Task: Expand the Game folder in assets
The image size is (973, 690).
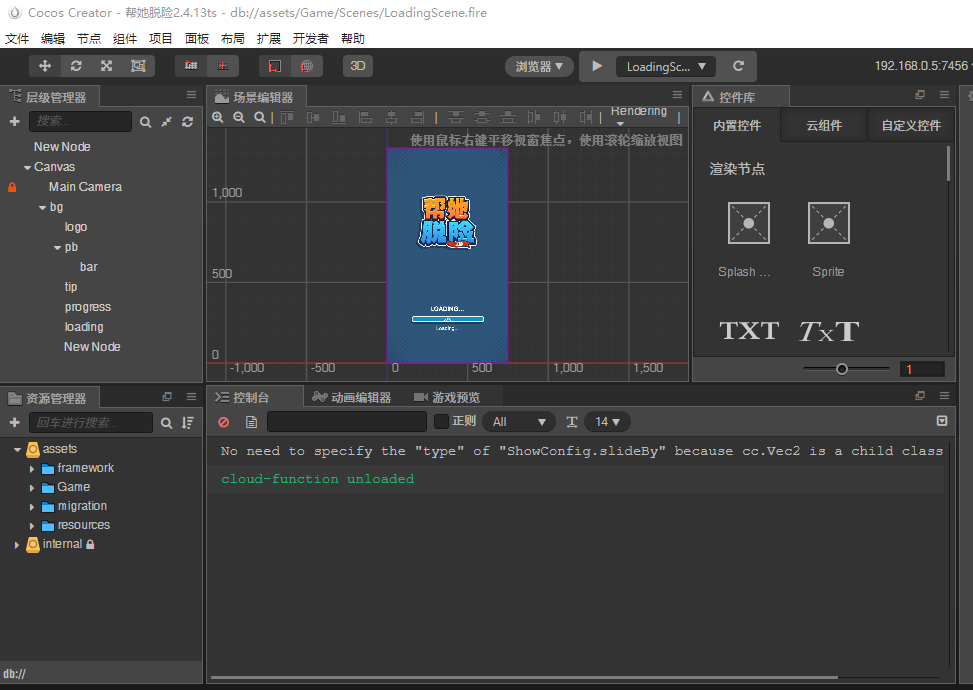Action: pos(33,488)
